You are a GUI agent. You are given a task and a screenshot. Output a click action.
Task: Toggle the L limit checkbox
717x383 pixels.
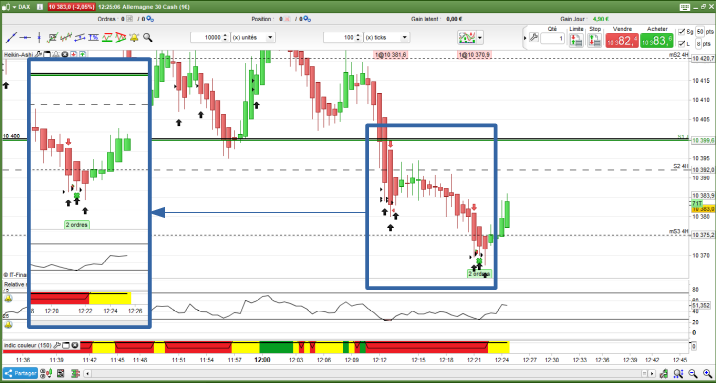682,44
